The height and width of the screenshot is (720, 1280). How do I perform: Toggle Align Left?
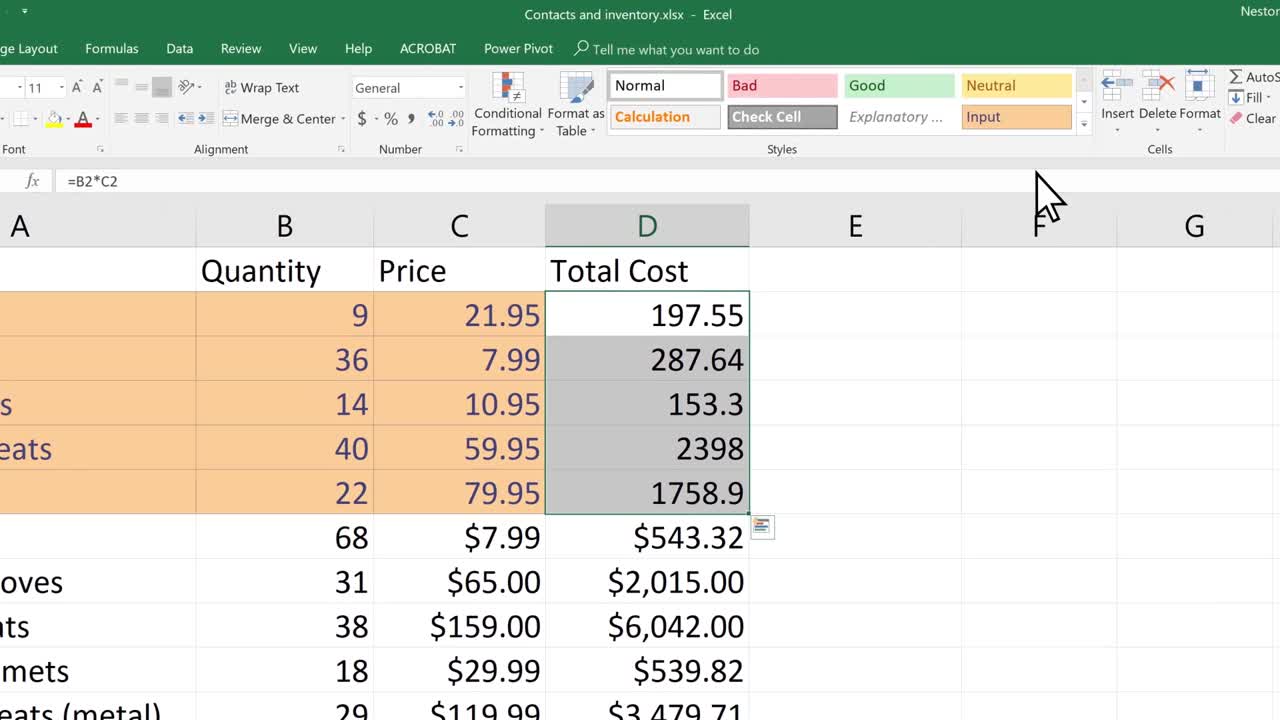[x=120, y=119]
